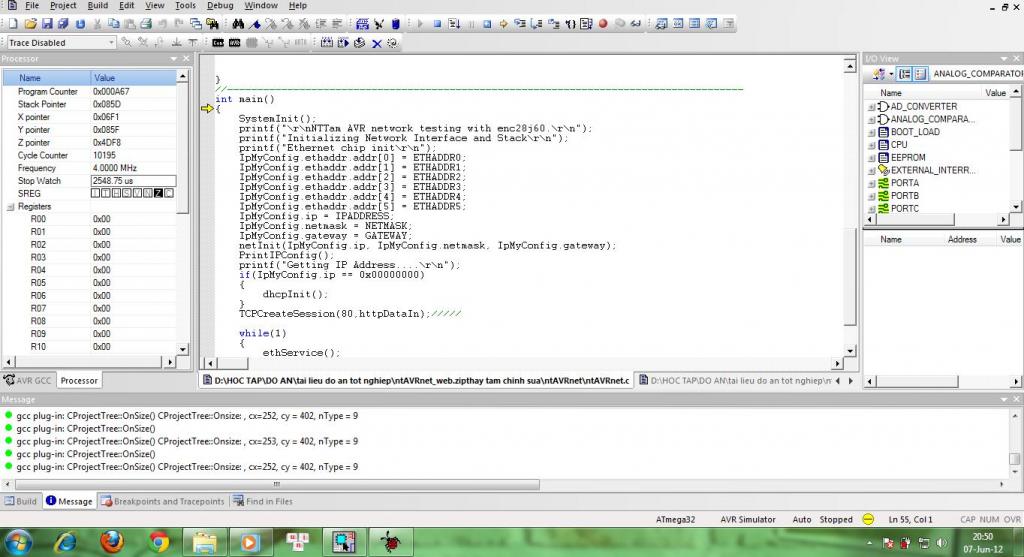Open the Breakpoints and Tracepoints tab
This screenshot has width=1024, height=557.
point(163,501)
